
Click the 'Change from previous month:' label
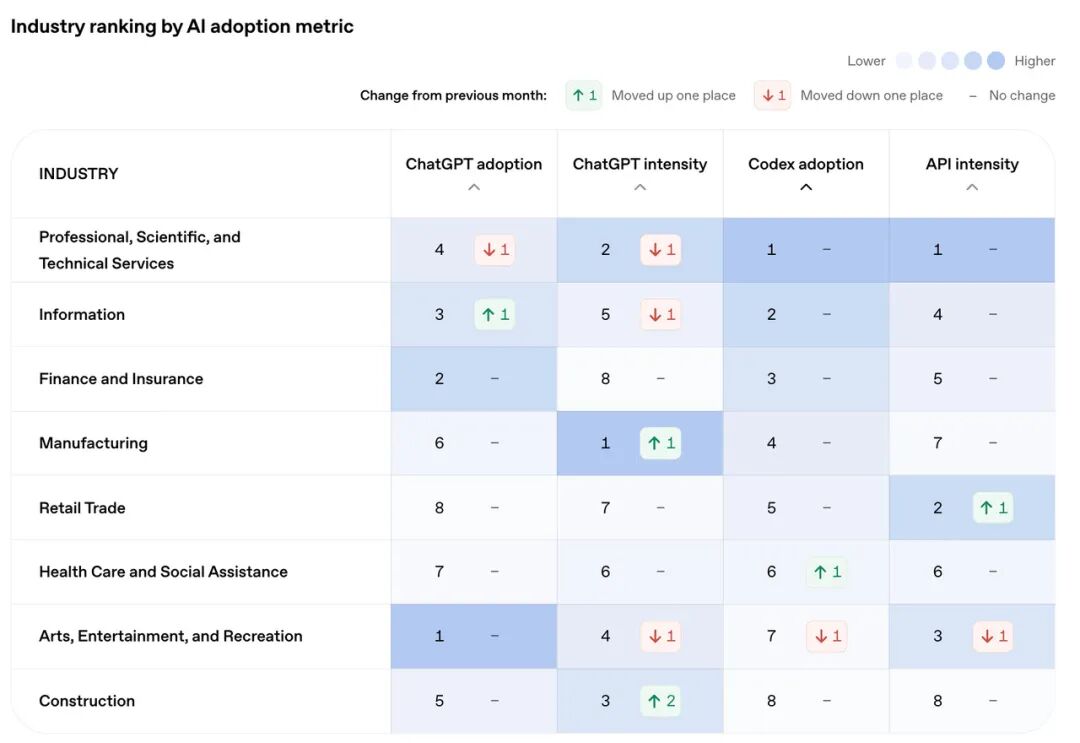453,95
